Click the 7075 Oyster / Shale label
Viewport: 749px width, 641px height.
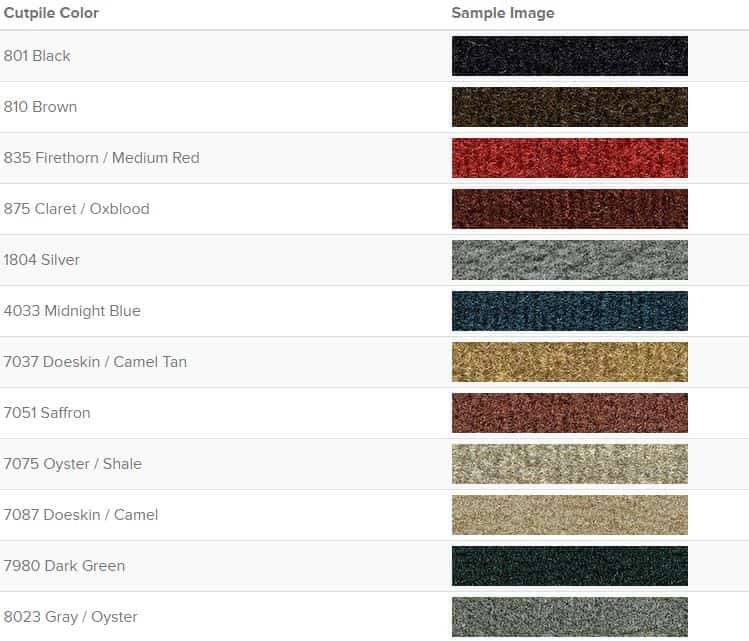pyautogui.click(x=73, y=464)
